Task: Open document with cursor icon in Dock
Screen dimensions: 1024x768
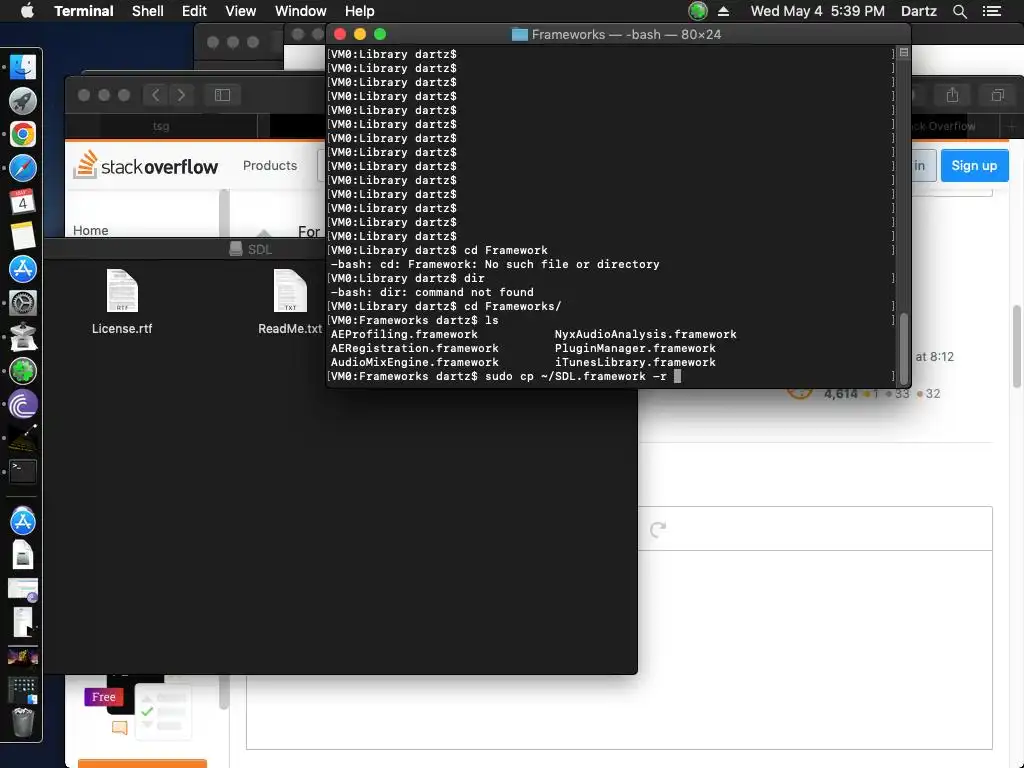Action: pyautogui.click(x=23, y=622)
